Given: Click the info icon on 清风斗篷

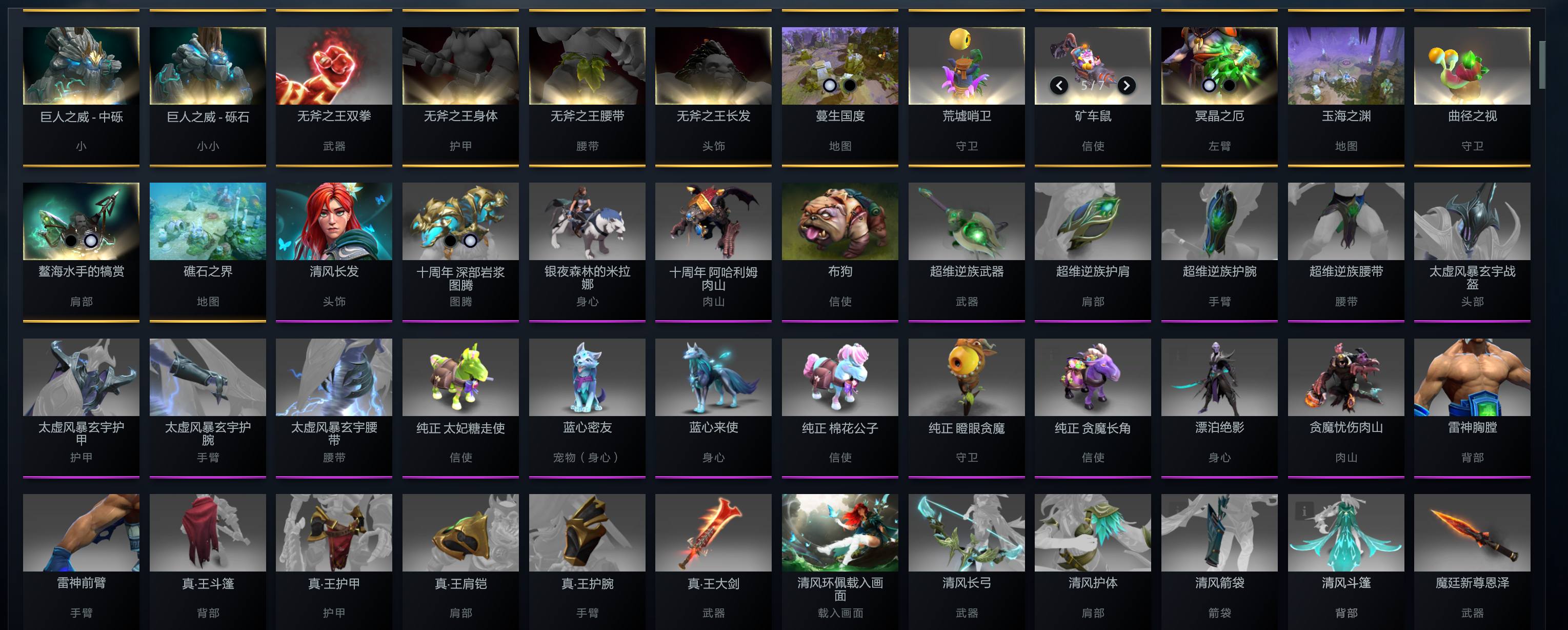Looking at the screenshot, I should [1304, 511].
